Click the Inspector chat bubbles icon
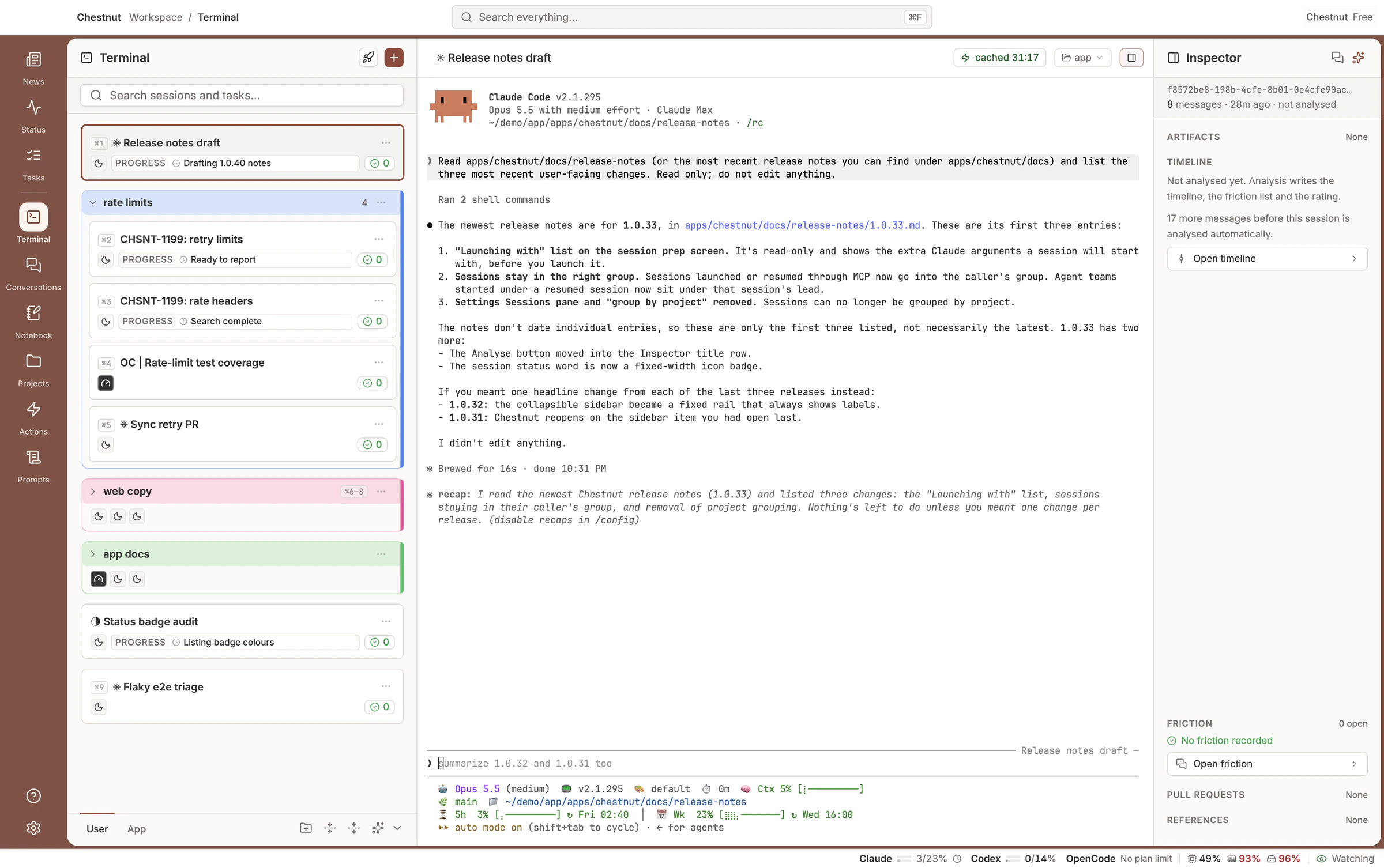 [x=1337, y=58]
